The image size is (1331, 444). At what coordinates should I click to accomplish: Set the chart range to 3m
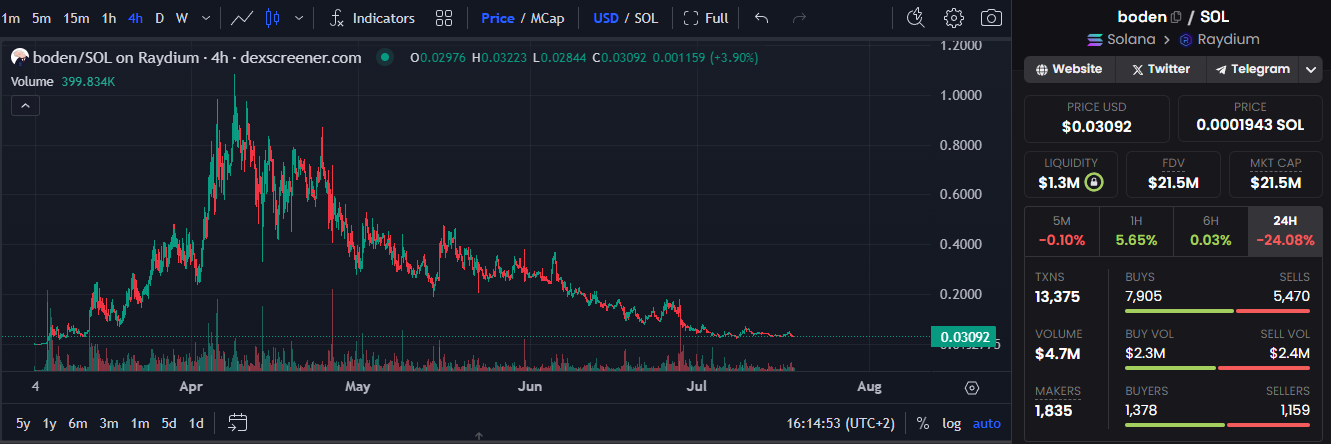pyautogui.click(x=110, y=423)
